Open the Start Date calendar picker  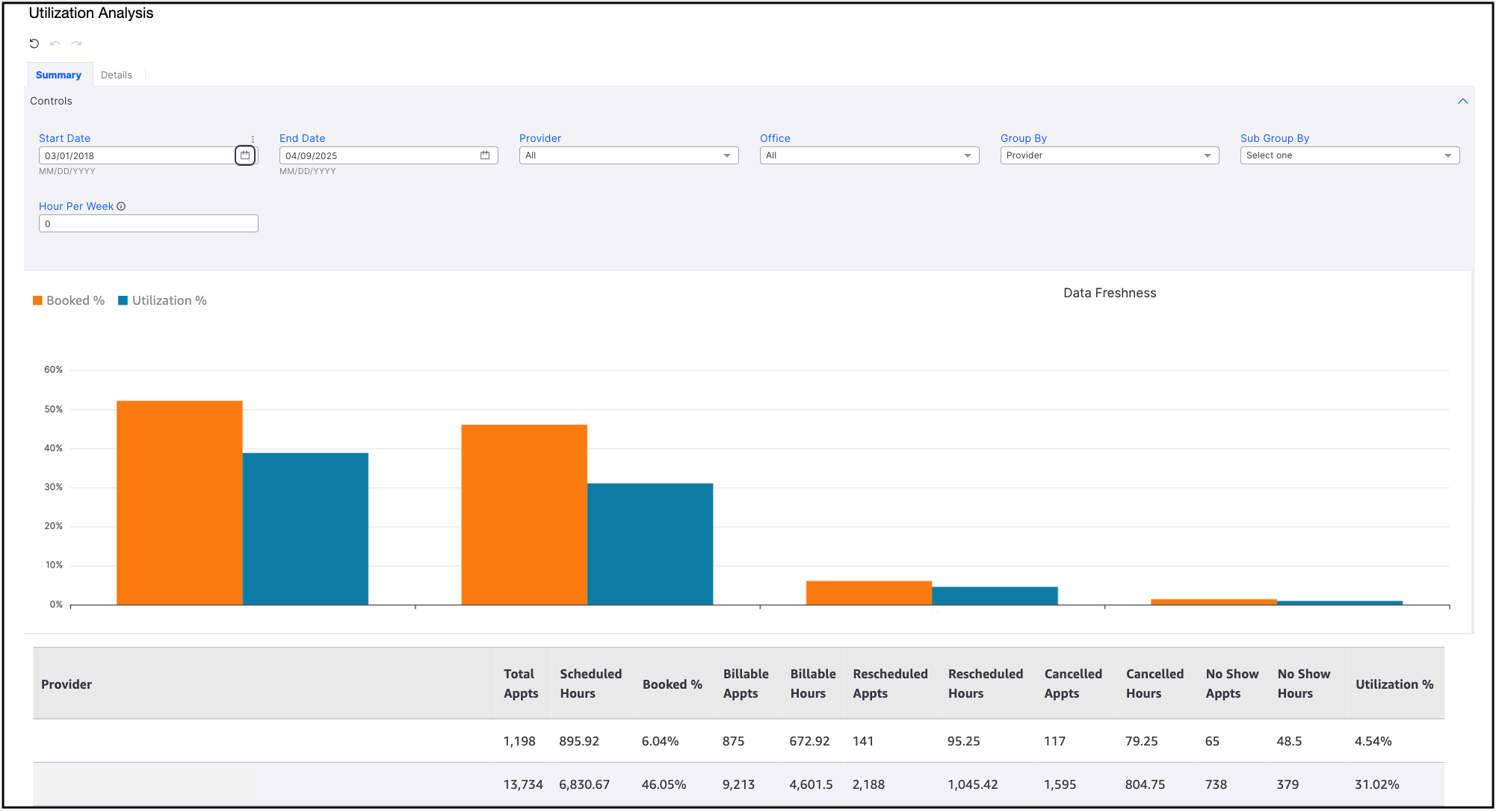[x=245, y=155]
